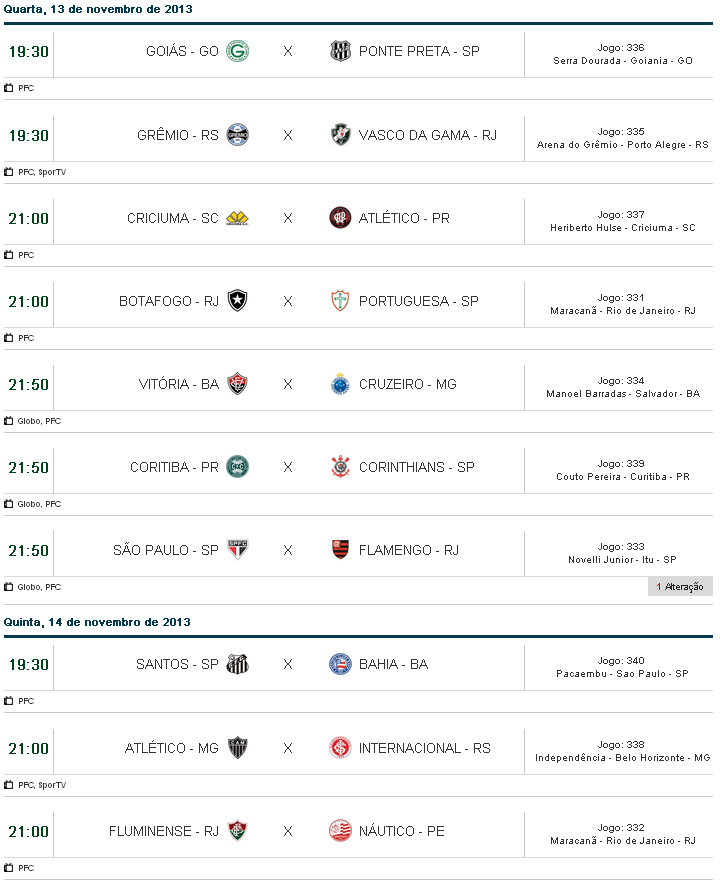Click the Cruzeiro club crest
This screenshot has height=880, width=720.
click(341, 384)
